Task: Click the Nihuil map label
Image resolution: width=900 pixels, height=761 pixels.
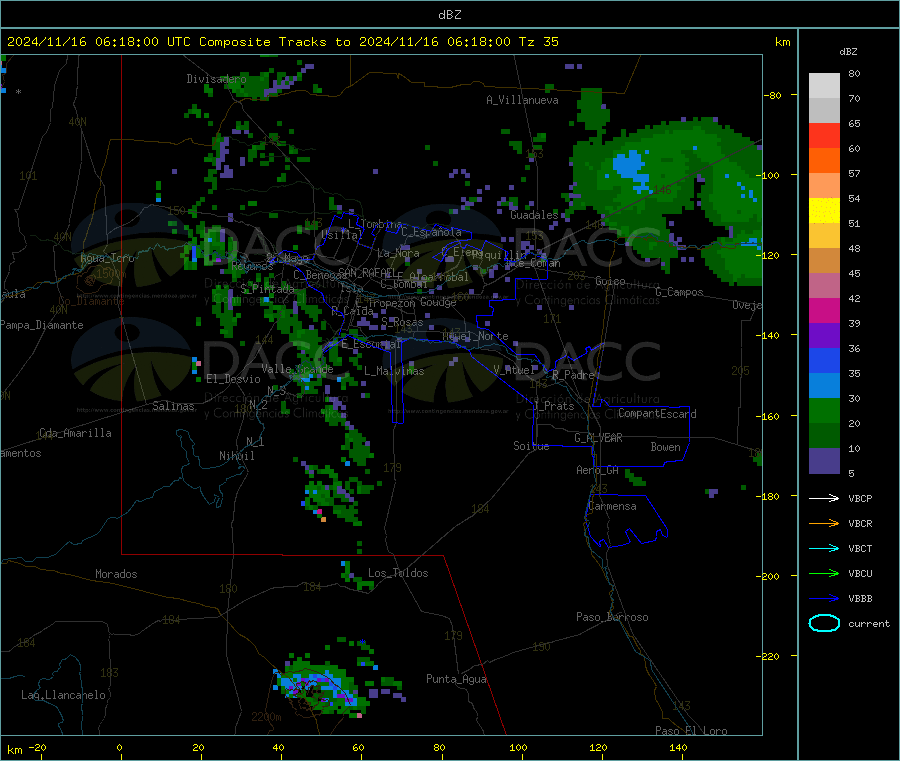Action: tap(236, 456)
